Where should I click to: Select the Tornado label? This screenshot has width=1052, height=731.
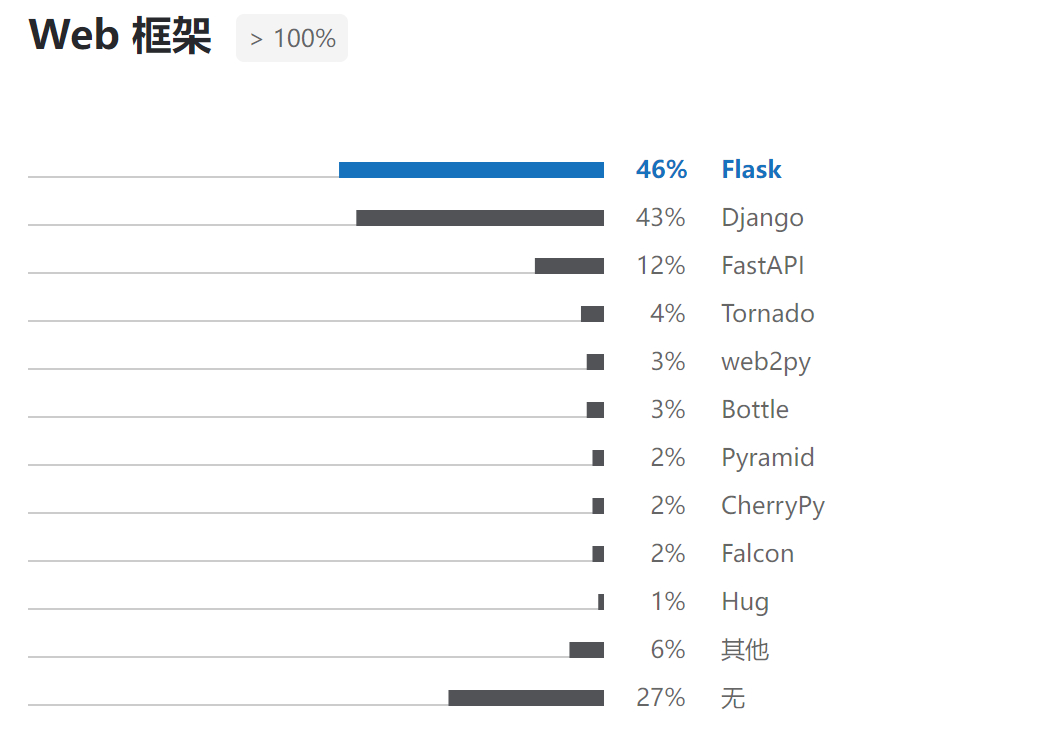[768, 314]
